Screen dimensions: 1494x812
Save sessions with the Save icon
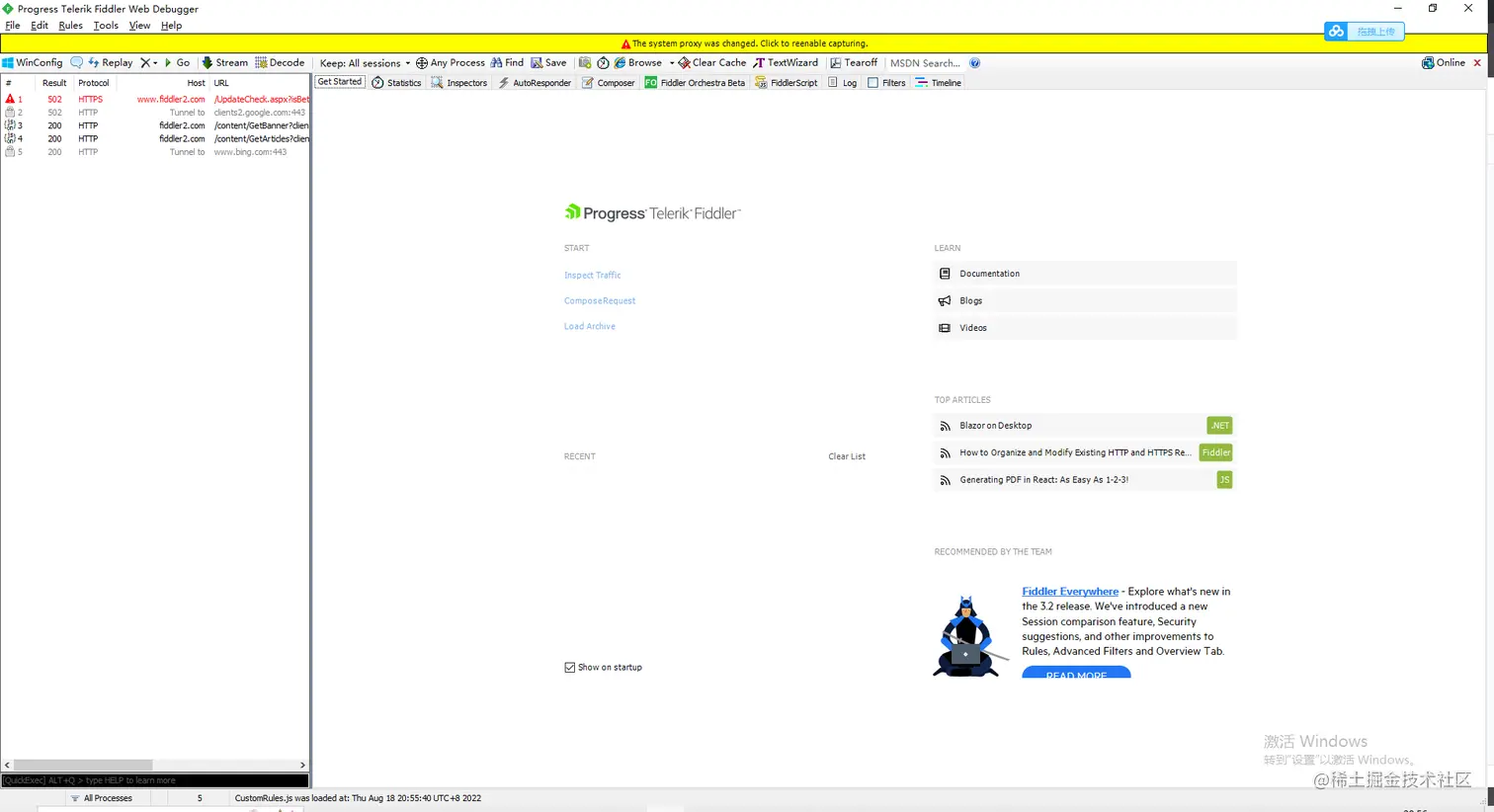click(548, 63)
